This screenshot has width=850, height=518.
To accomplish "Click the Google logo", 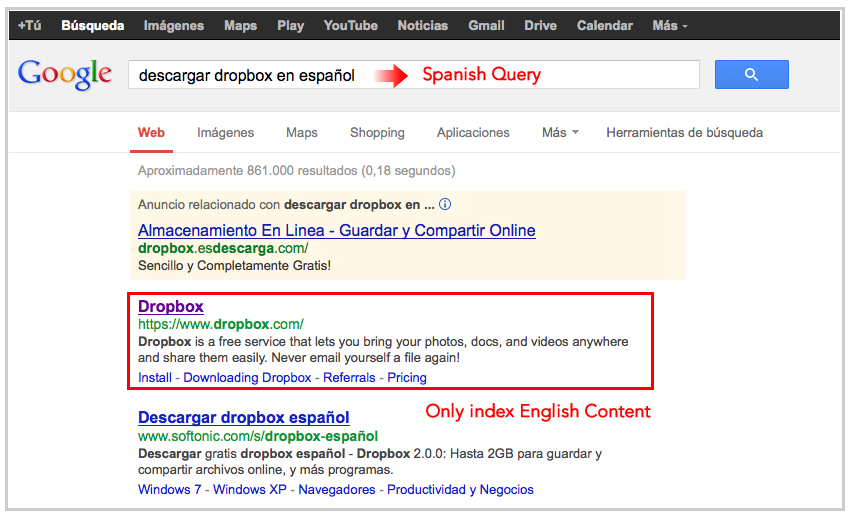I will coord(65,74).
